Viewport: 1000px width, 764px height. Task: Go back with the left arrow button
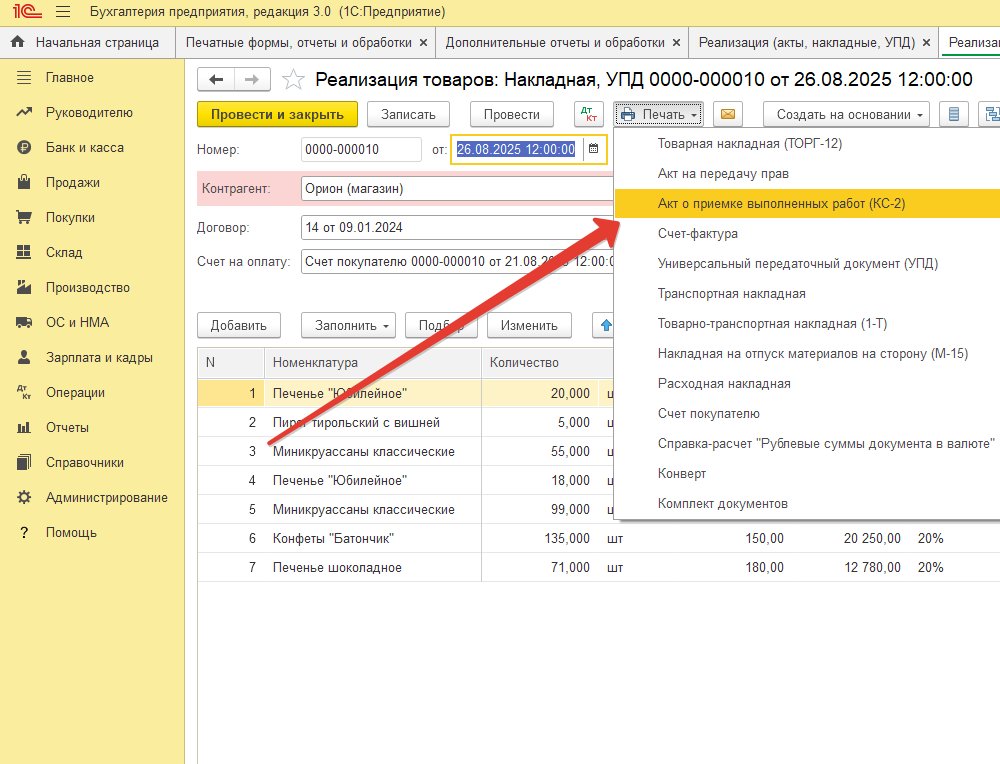[216, 80]
